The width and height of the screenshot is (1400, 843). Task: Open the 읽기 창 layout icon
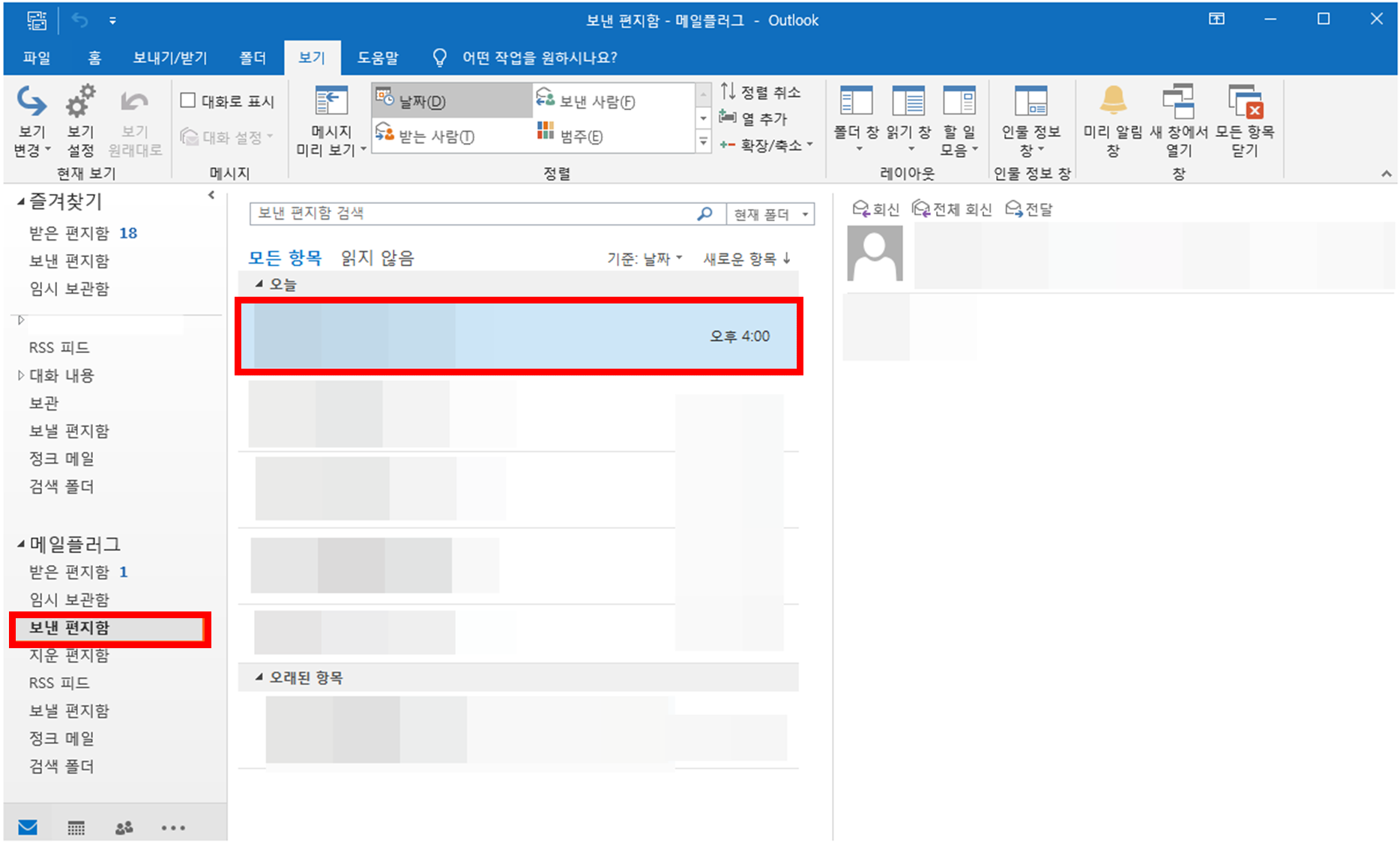pyautogui.click(x=908, y=120)
